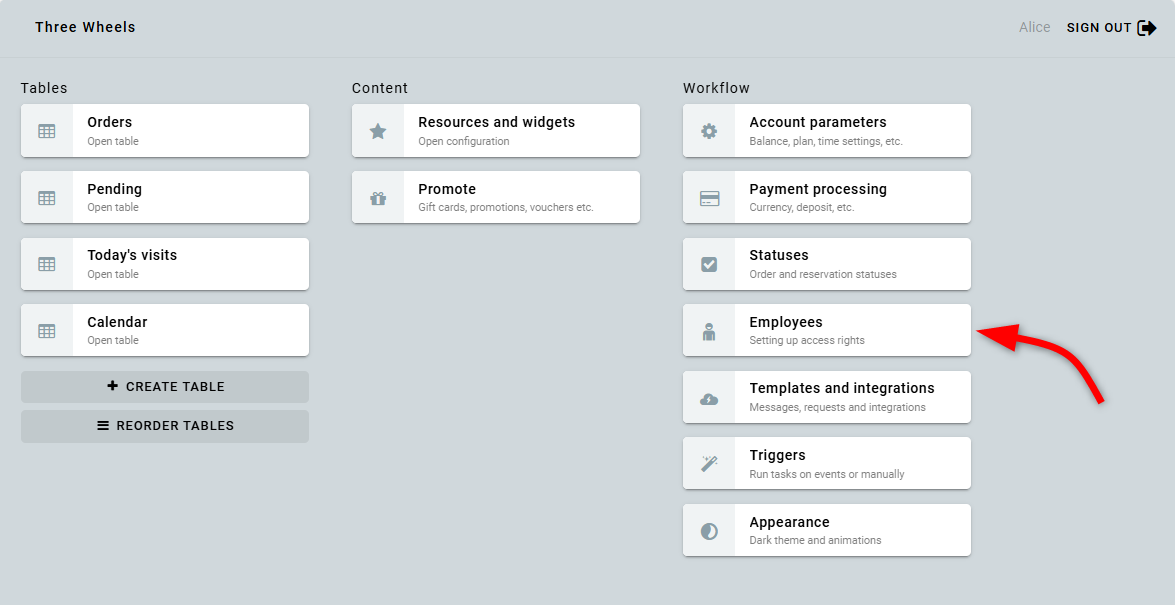The image size is (1175, 605).
Task: Click 'Gift cards, promotions, vouchers etc.' text
Action: pos(506,208)
